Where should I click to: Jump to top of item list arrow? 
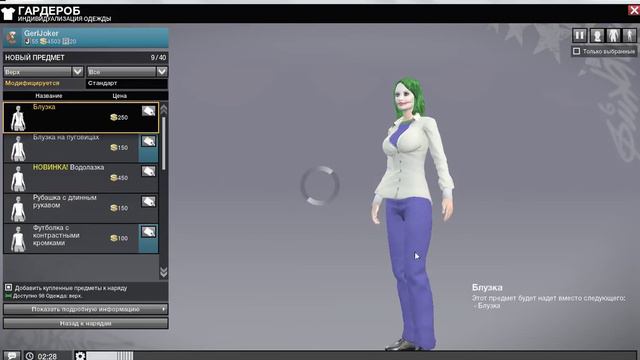[164, 109]
